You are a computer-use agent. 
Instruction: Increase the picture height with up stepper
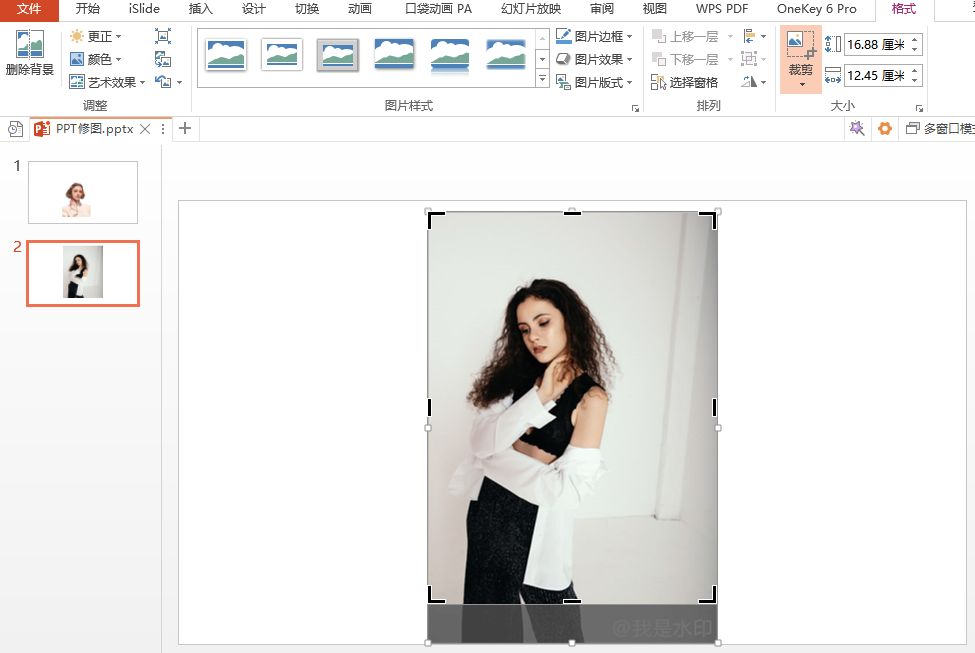pos(915,40)
